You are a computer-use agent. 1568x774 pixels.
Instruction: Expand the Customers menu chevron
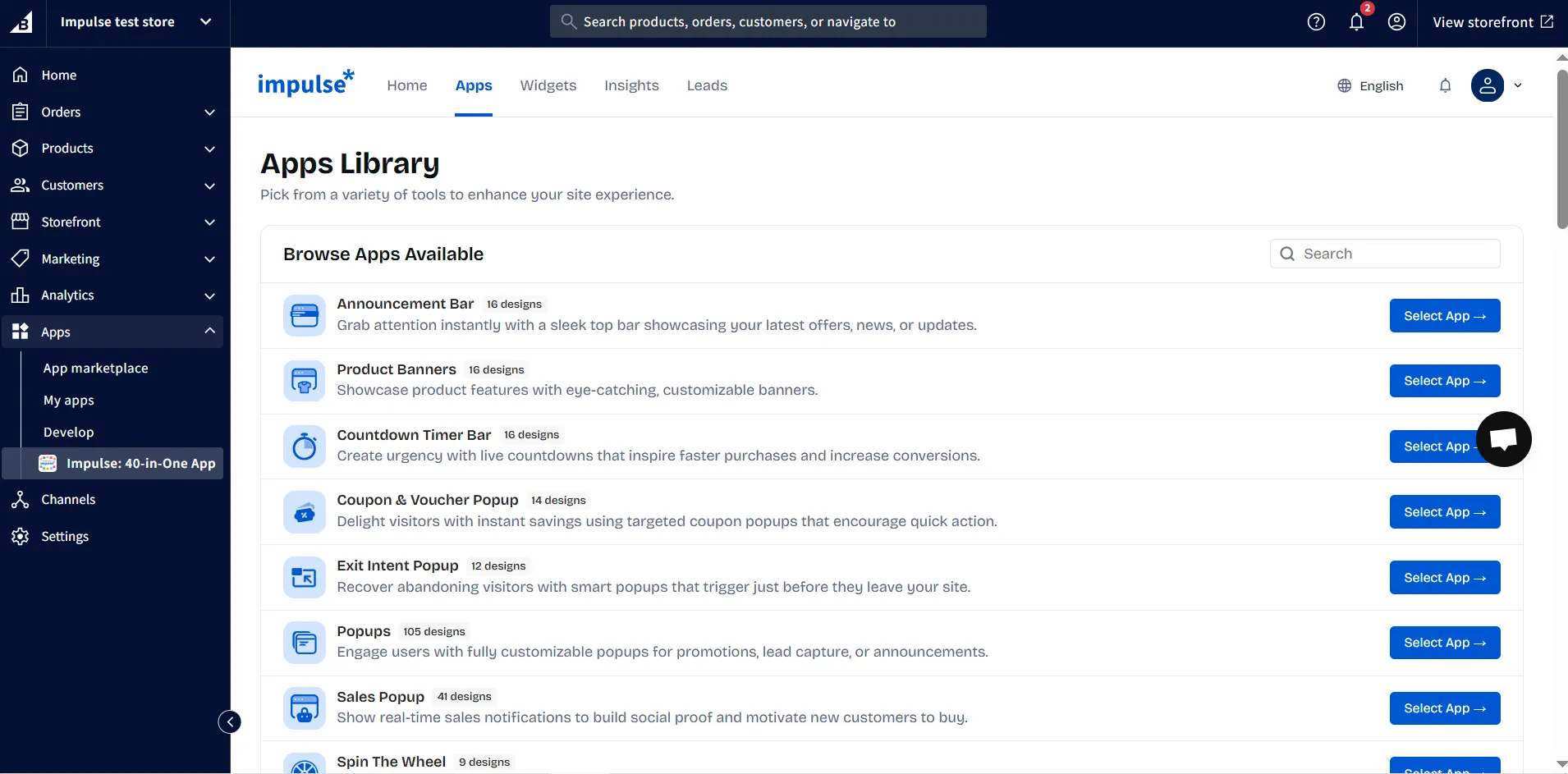click(x=209, y=186)
